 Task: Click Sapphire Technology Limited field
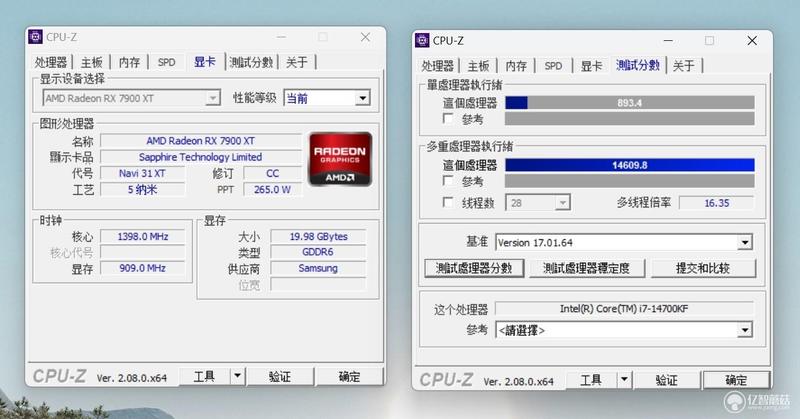coord(201,157)
